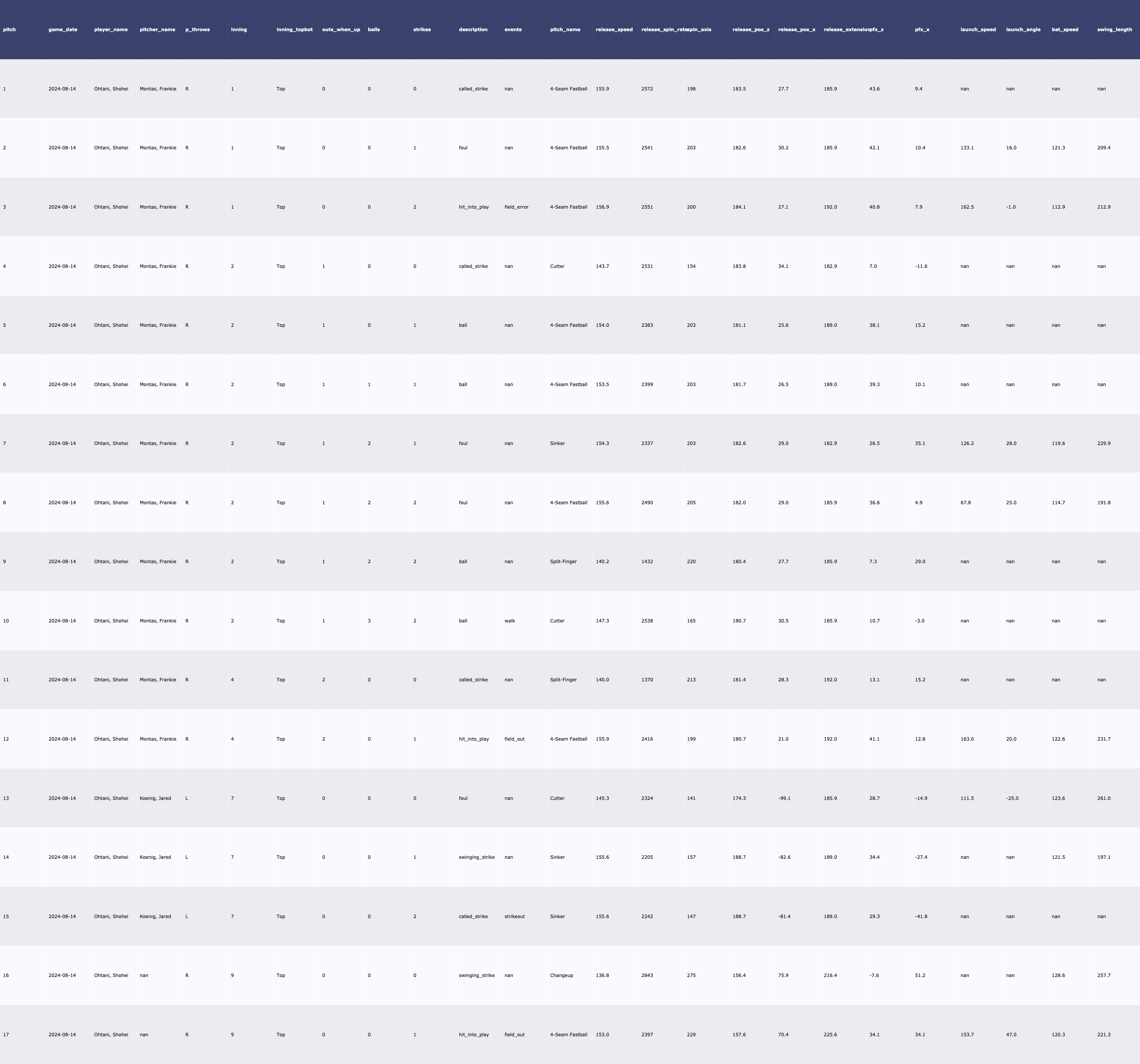Image resolution: width=1140 pixels, height=1064 pixels.
Task: Click row number 17 cell
Action: coord(6,1034)
